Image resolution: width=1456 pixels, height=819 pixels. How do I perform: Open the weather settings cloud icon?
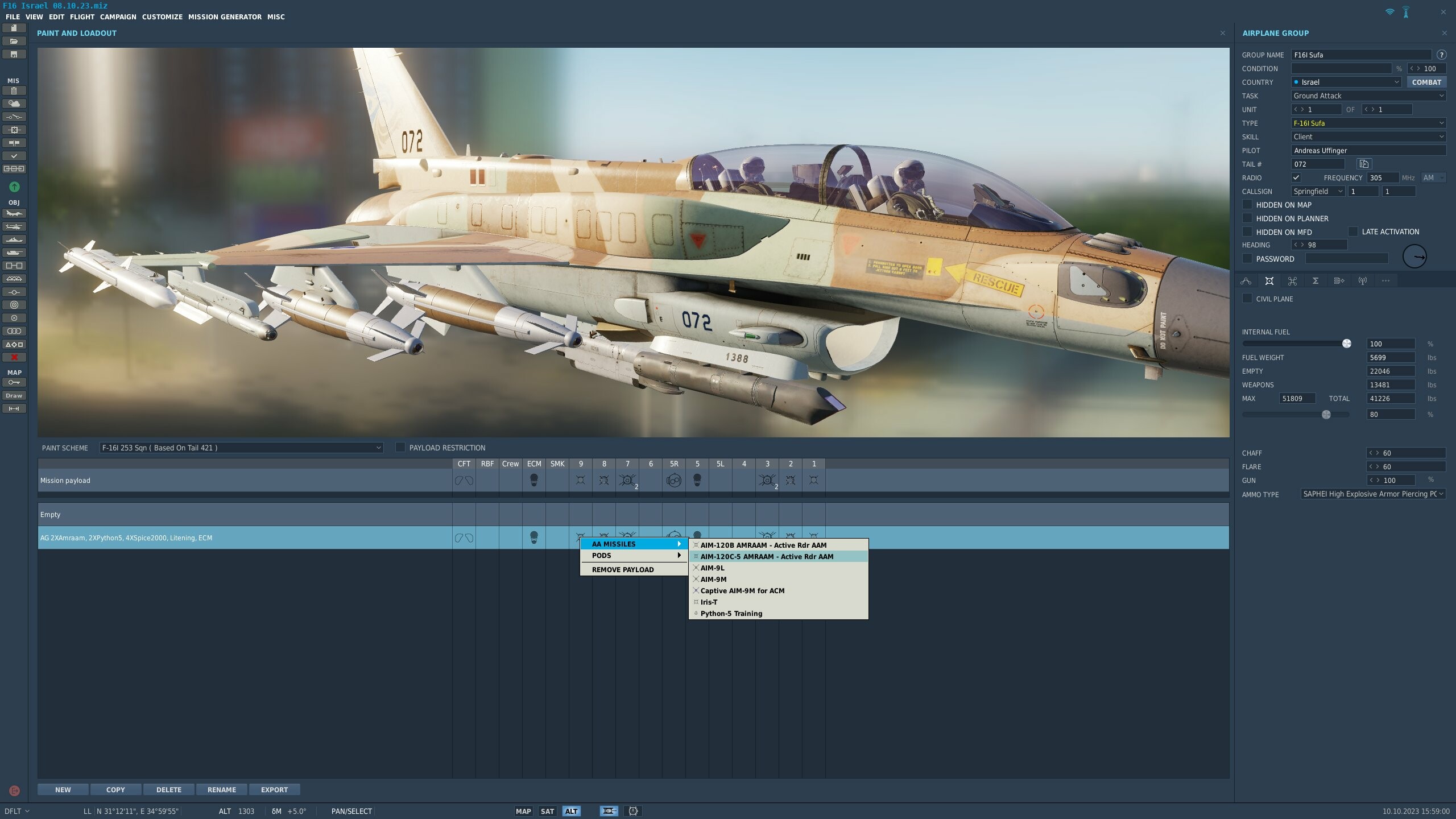click(14, 104)
